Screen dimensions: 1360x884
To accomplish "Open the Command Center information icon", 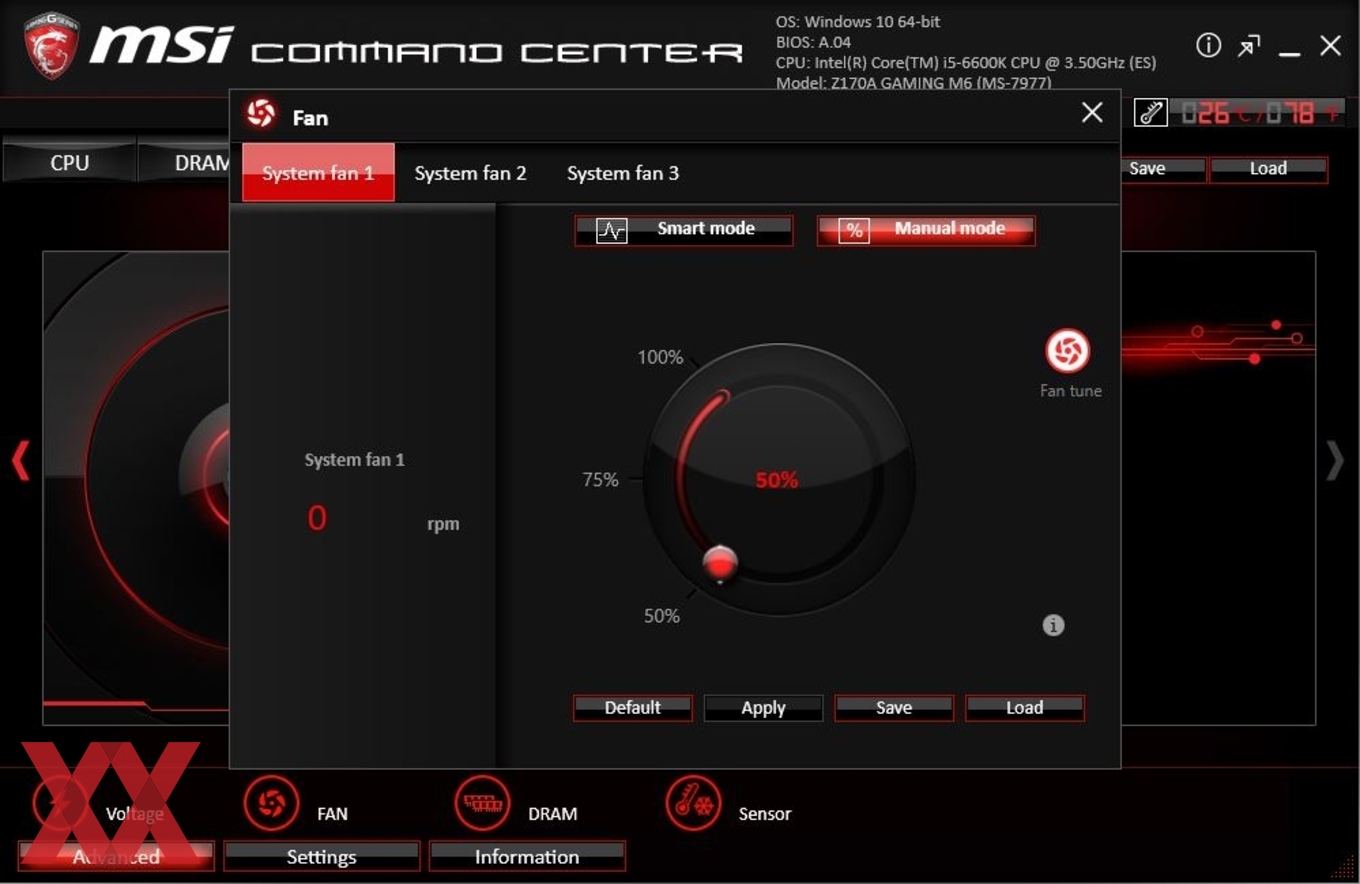I will (x=1208, y=45).
